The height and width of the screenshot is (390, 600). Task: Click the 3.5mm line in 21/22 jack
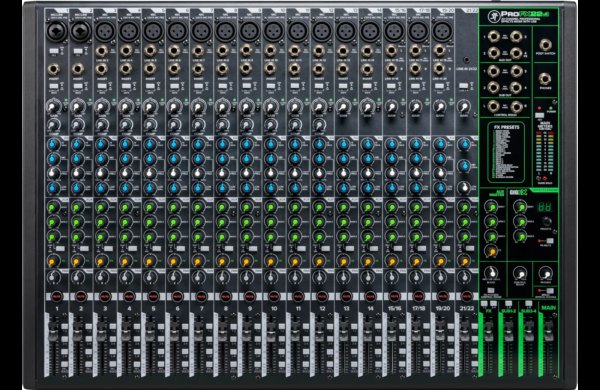[466, 60]
